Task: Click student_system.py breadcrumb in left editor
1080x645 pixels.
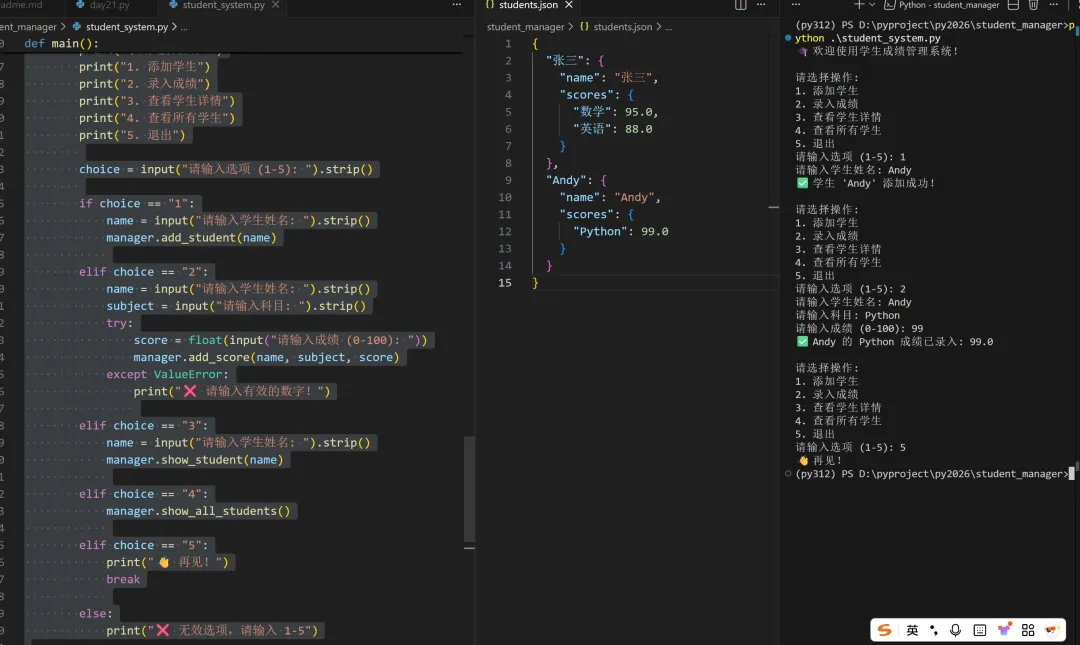Action: coord(127,27)
